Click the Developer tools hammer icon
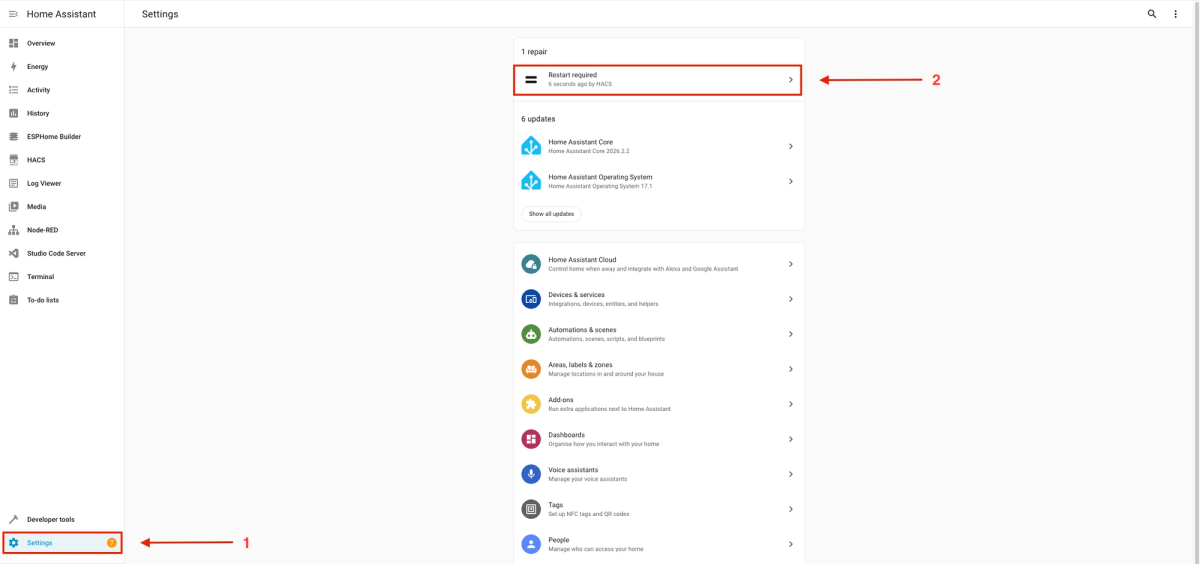 (x=14, y=520)
